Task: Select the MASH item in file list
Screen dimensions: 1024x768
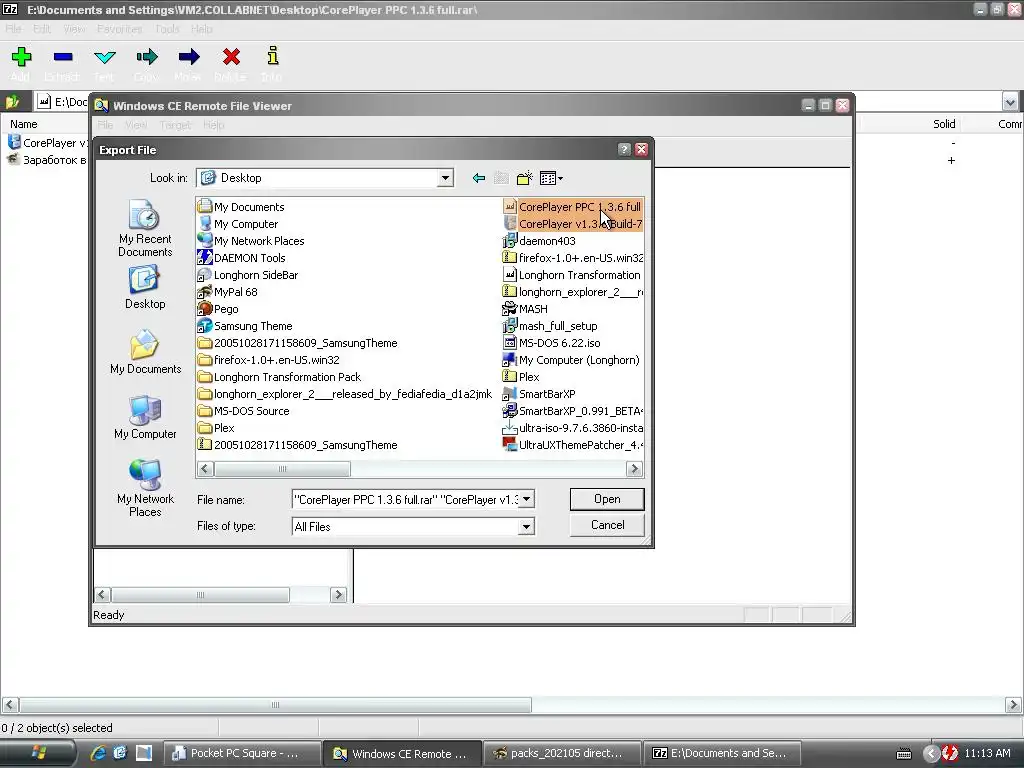Action: point(525,309)
